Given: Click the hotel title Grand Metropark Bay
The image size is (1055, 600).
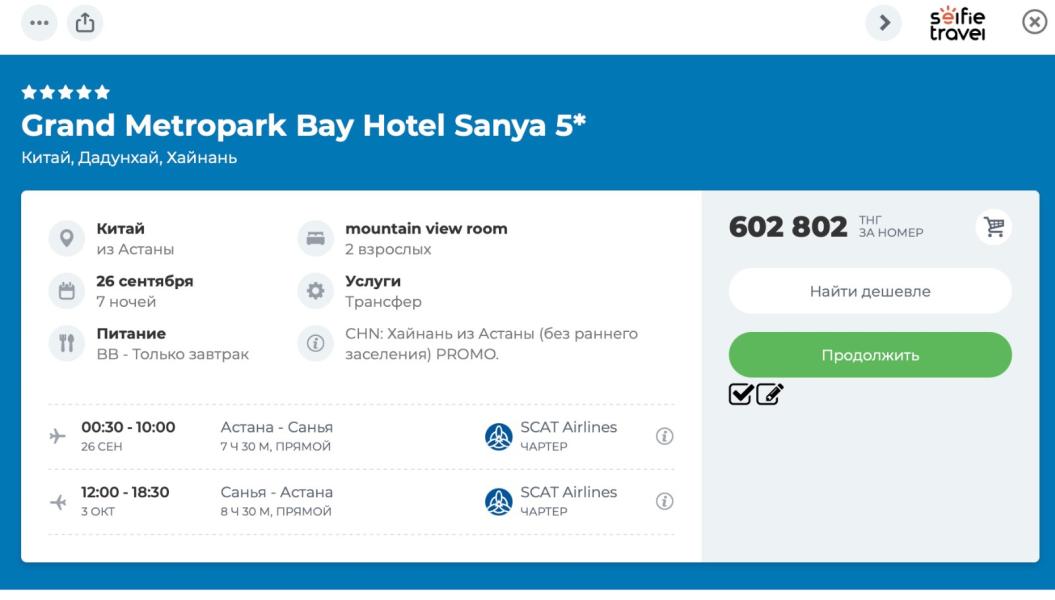Looking at the screenshot, I should click(303, 126).
